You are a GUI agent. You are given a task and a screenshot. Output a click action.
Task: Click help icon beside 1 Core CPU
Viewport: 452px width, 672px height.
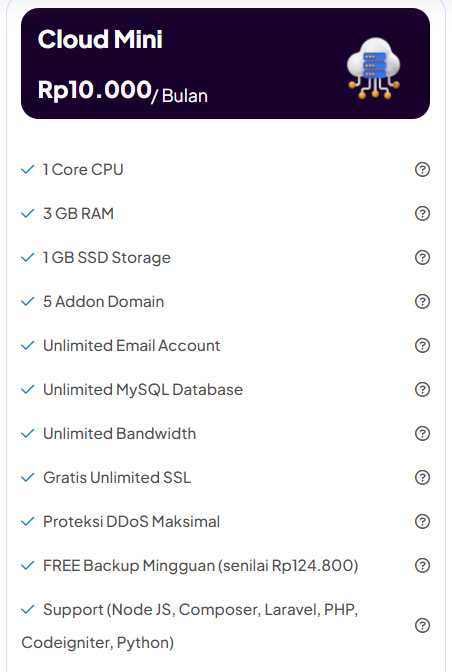click(x=422, y=170)
